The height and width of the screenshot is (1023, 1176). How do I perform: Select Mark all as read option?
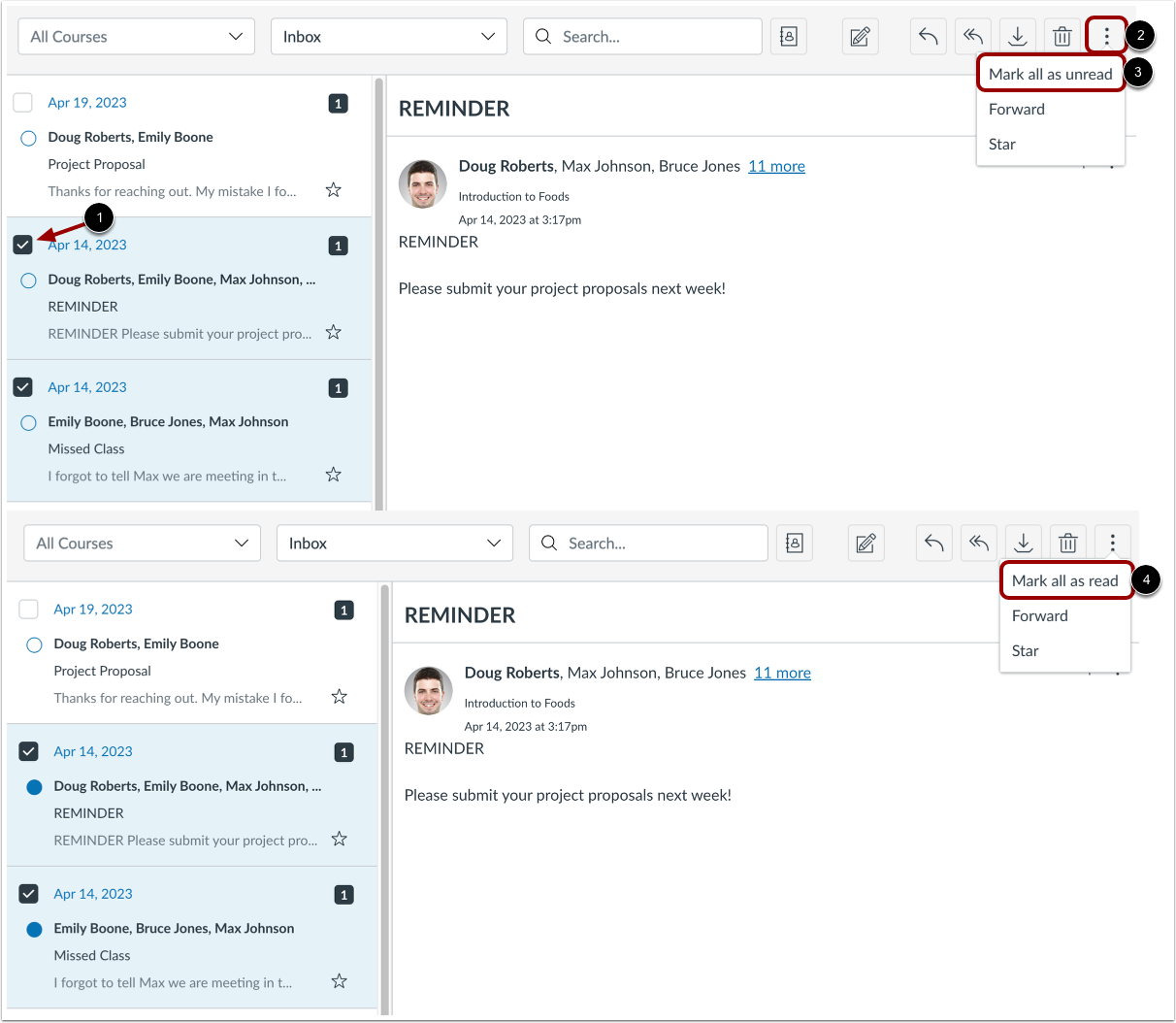tap(1066, 580)
